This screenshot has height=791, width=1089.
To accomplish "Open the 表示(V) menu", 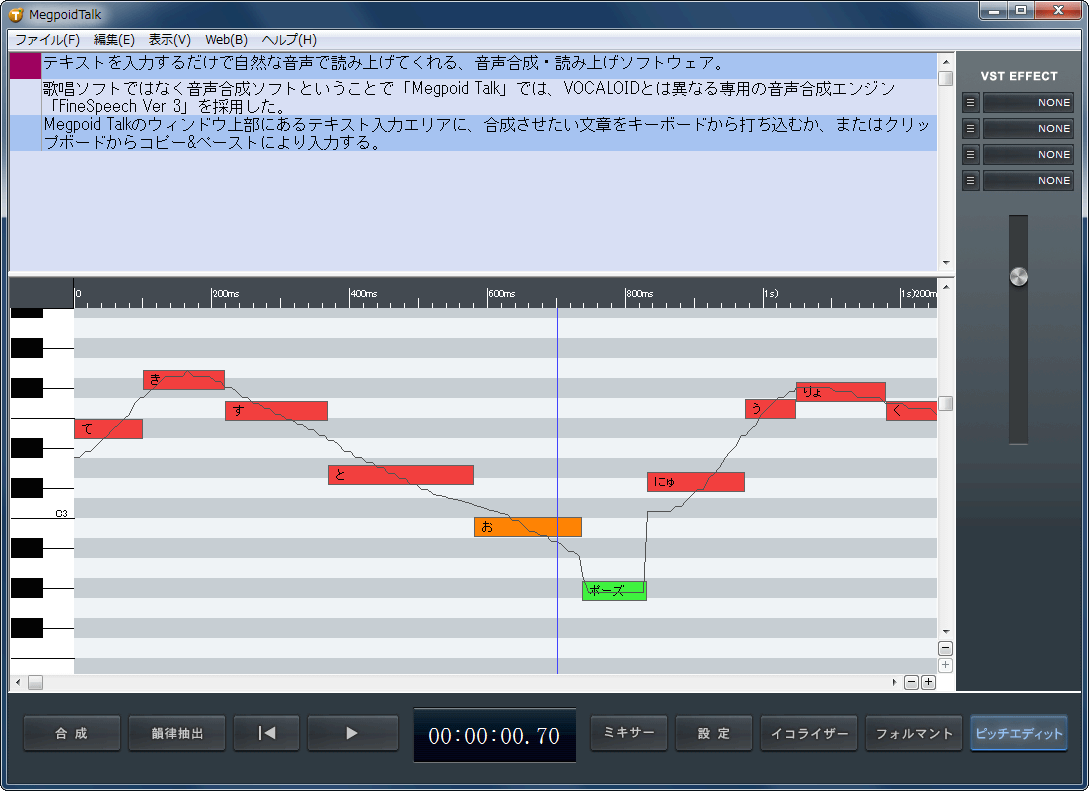I will click(x=169, y=40).
